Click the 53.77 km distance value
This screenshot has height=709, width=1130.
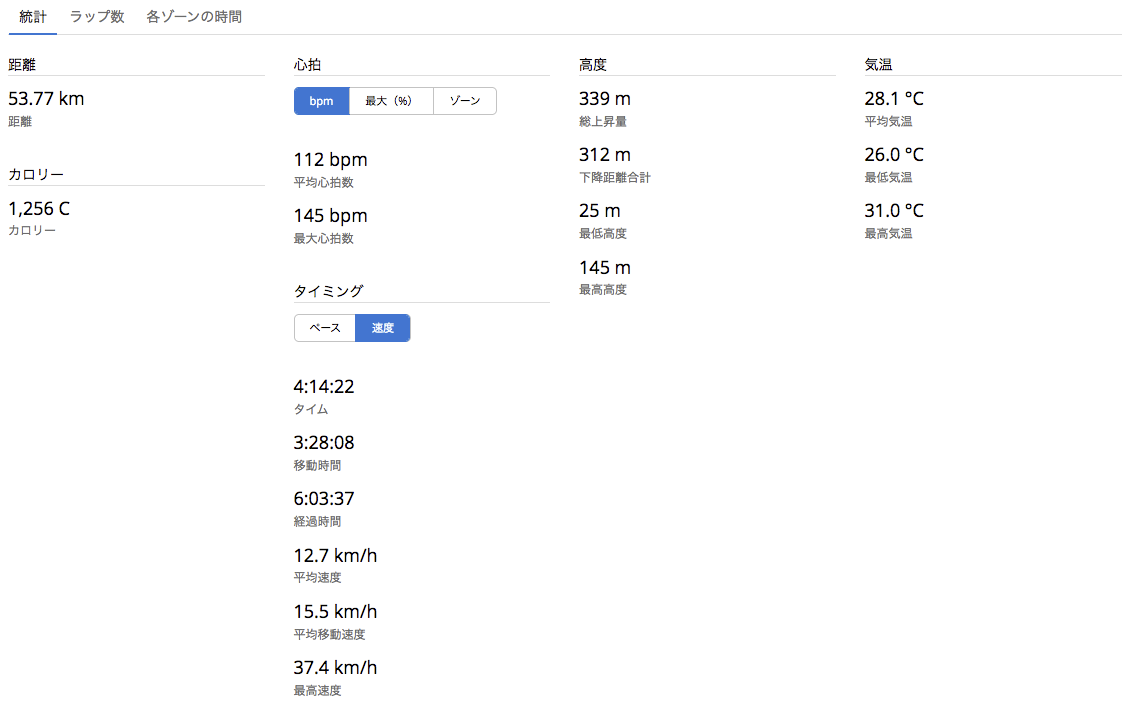point(46,99)
